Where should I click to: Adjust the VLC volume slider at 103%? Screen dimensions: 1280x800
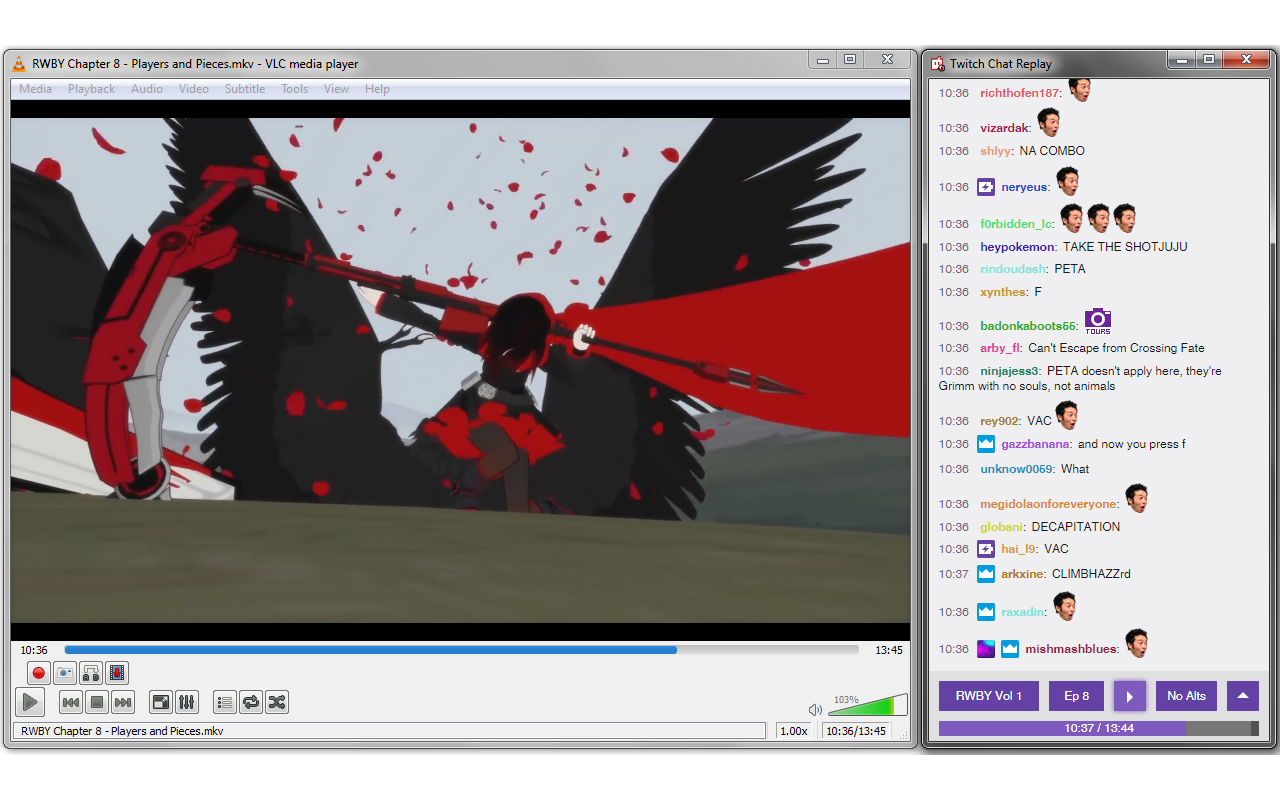pyautogui.click(x=867, y=705)
